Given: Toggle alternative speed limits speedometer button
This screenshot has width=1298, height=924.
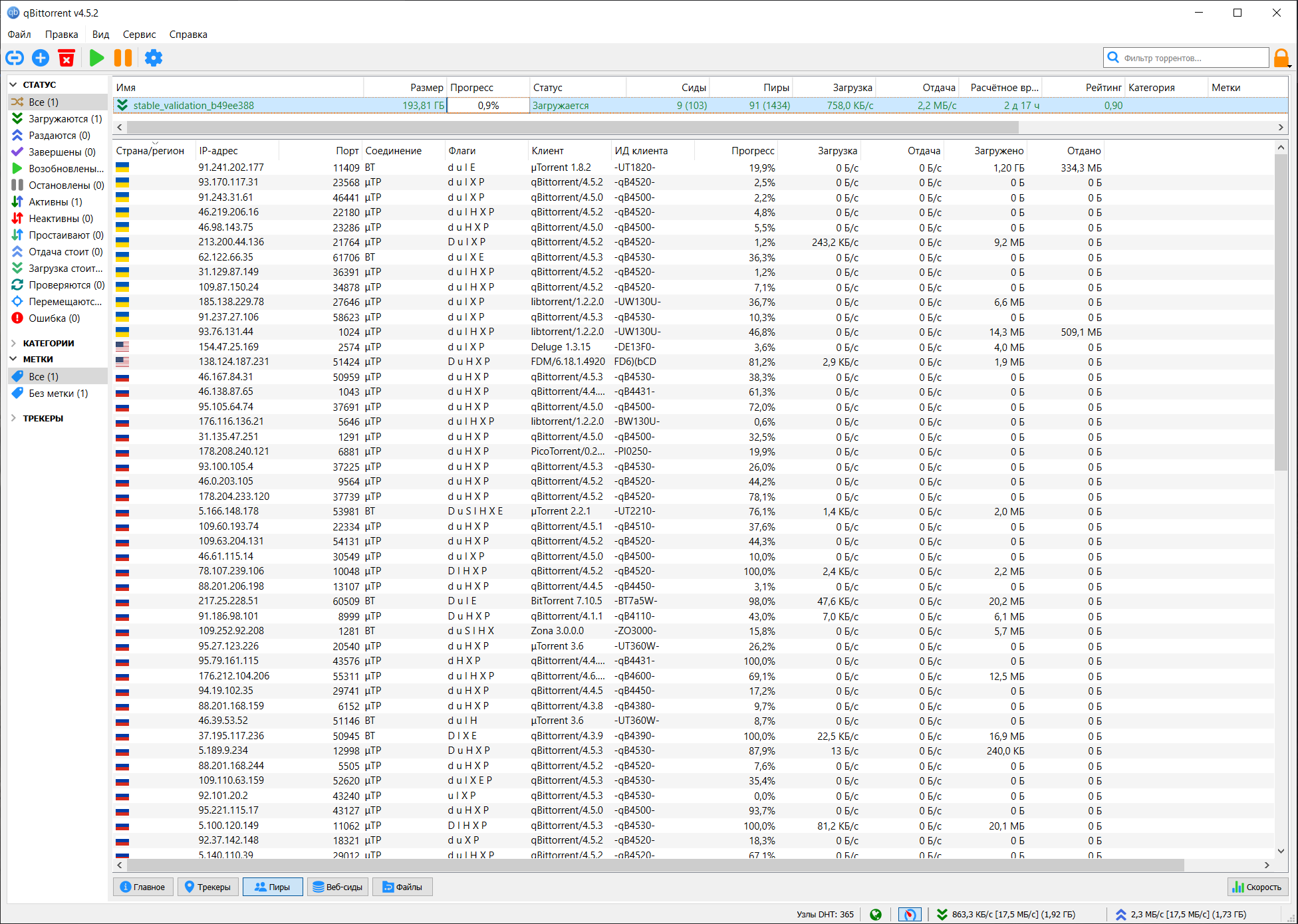Looking at the screenshot, I should pos(910,915).
